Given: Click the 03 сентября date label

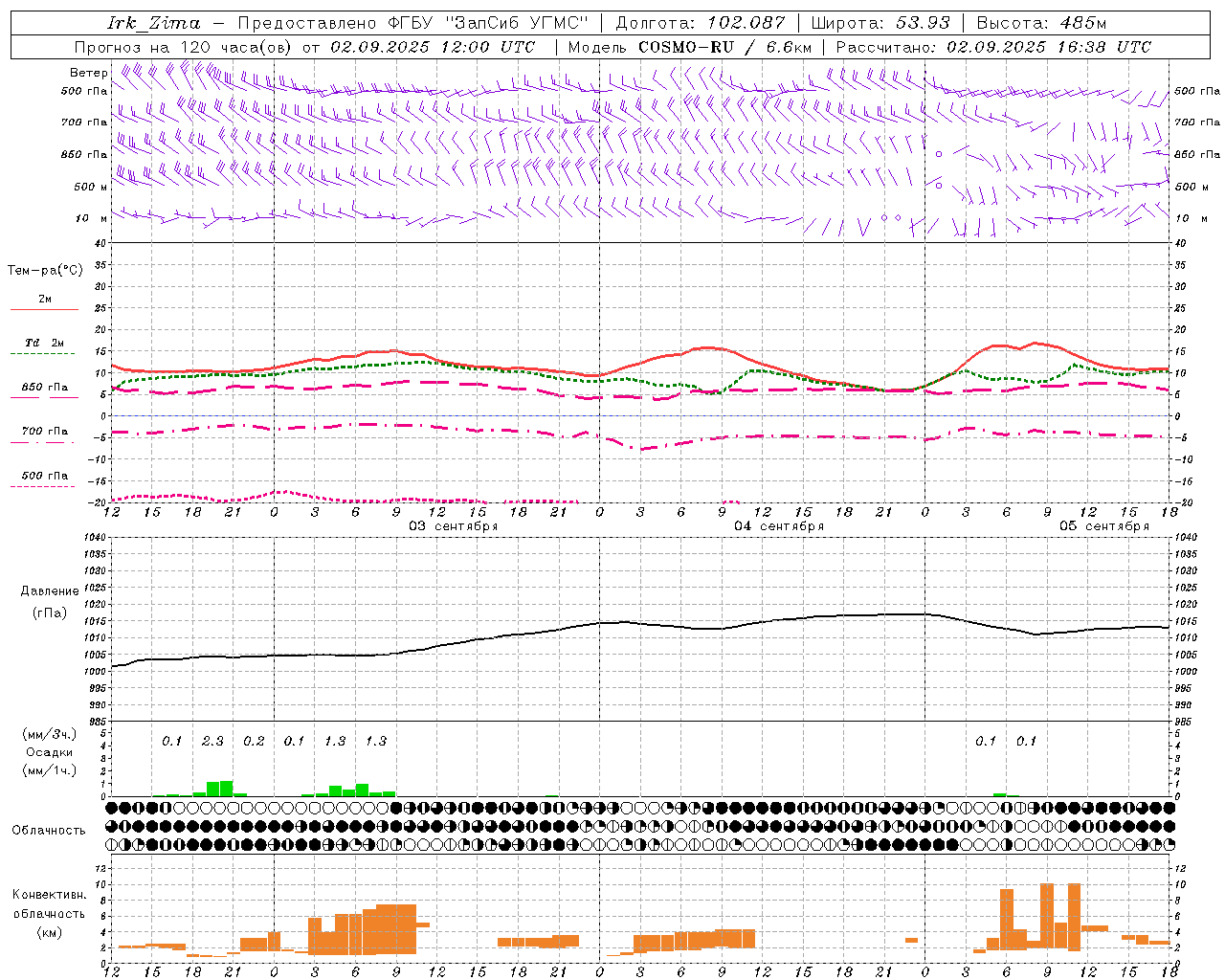Looking at the screenshot, I should [x=454, y=525].
